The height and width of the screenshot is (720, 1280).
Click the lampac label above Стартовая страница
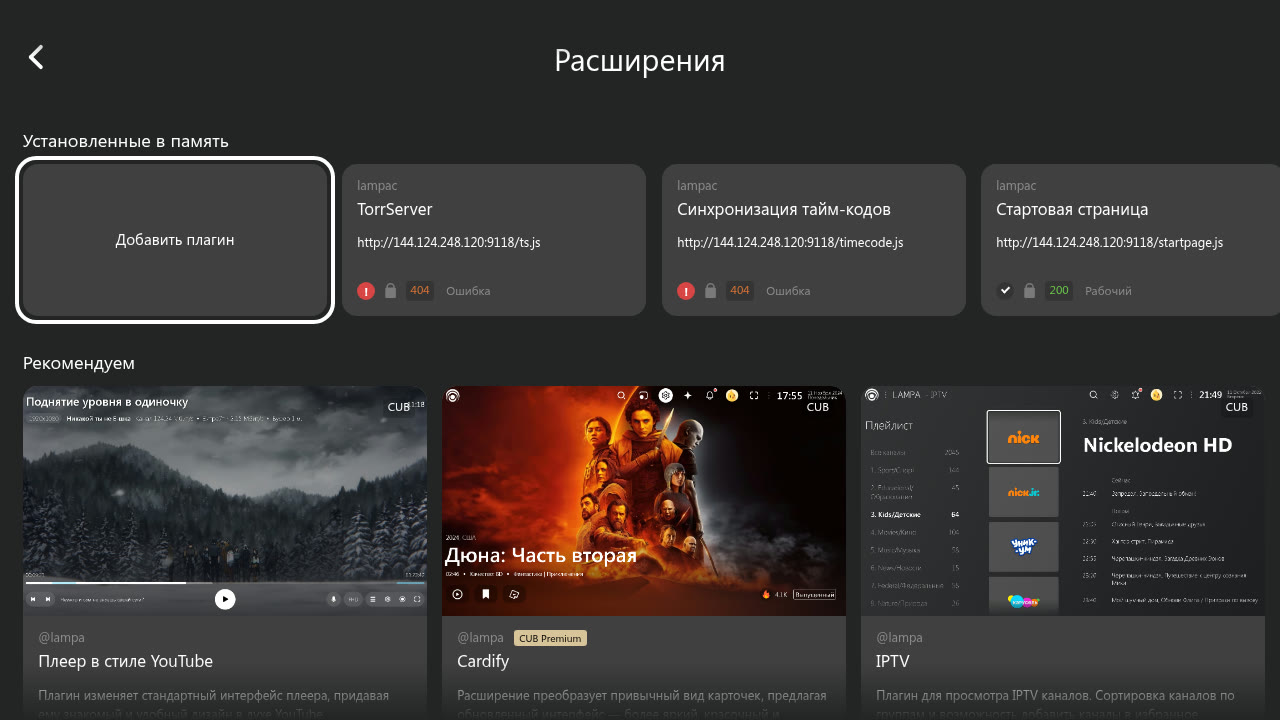pos(1016,186)
